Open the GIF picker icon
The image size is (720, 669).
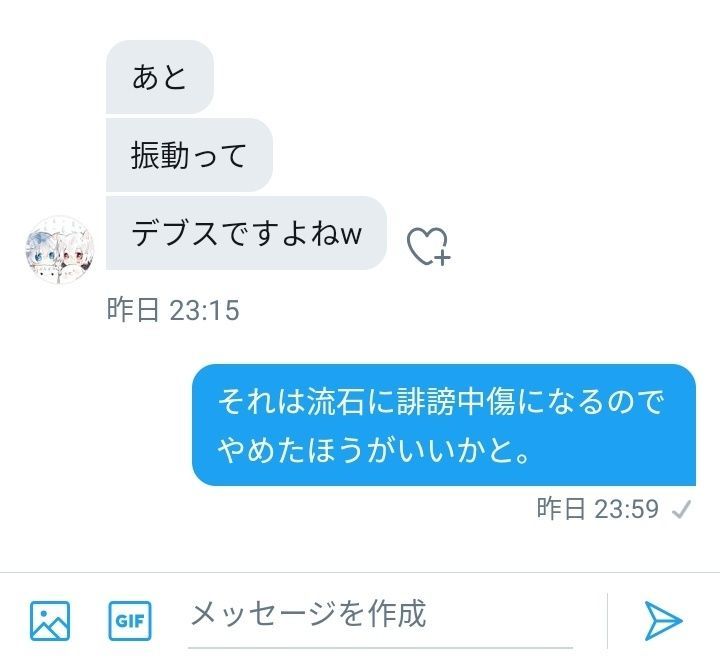point(130,621)
